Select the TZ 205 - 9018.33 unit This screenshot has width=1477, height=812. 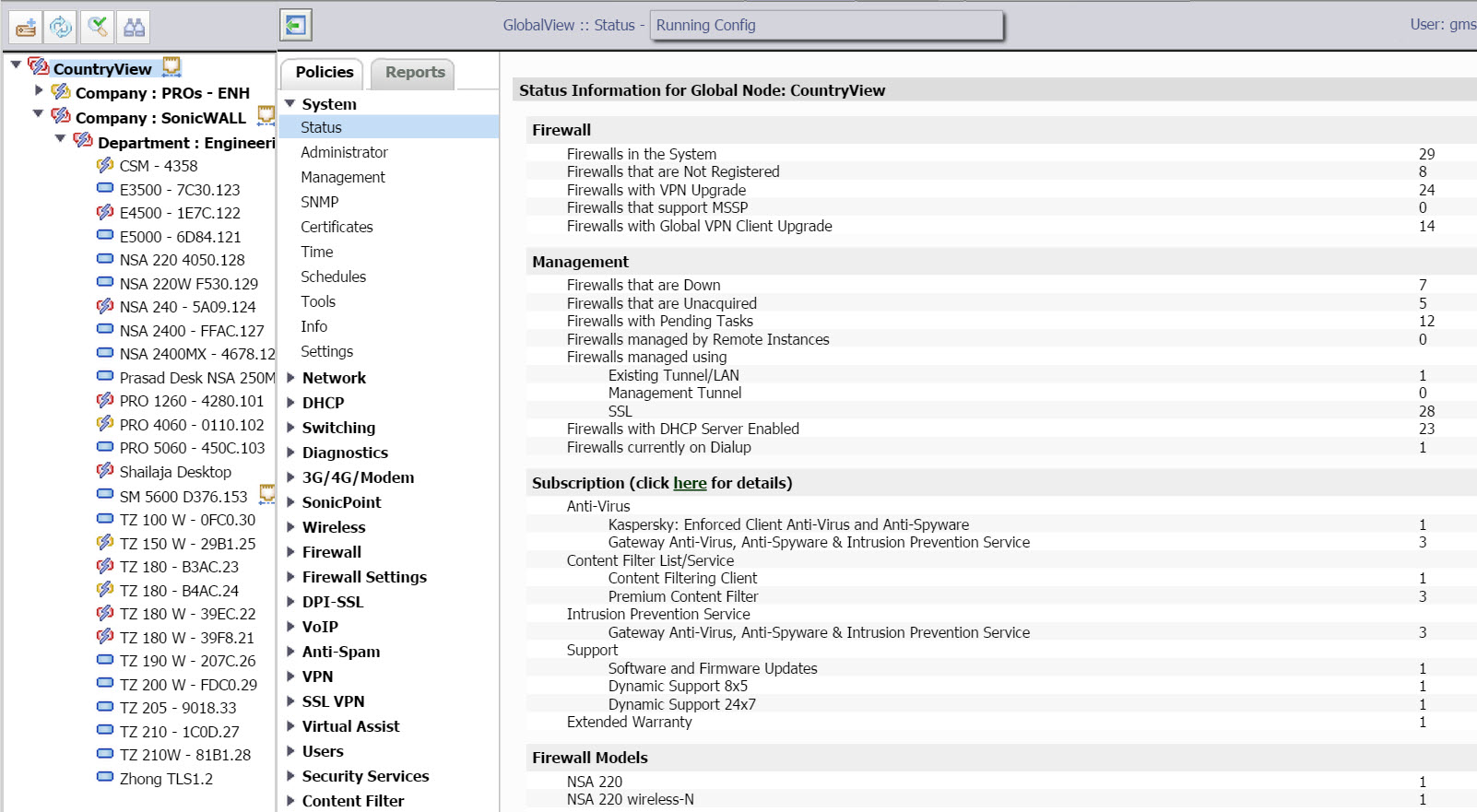(x=178, y=708)
